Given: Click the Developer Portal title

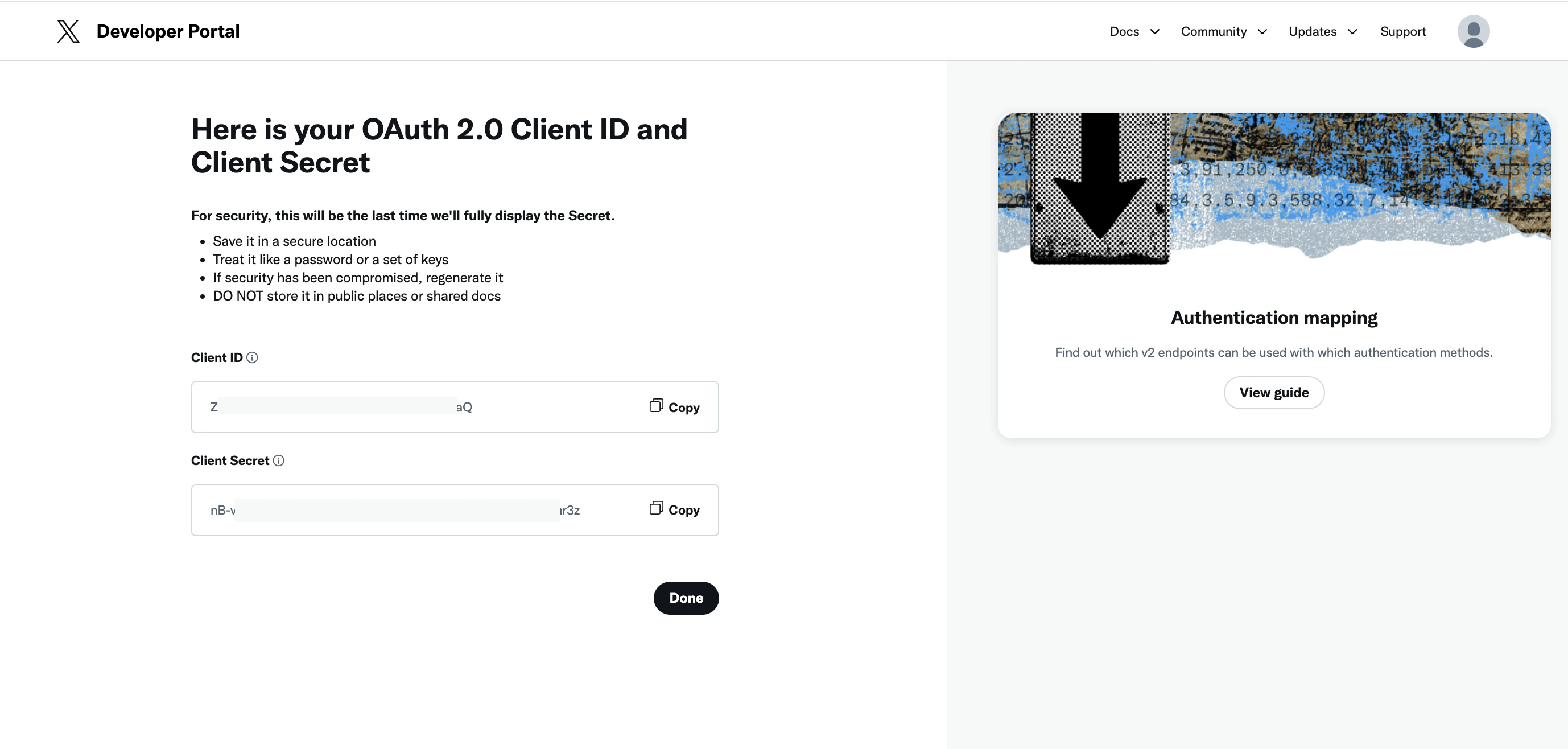Looking at the screenshot, I should (168, 31).
